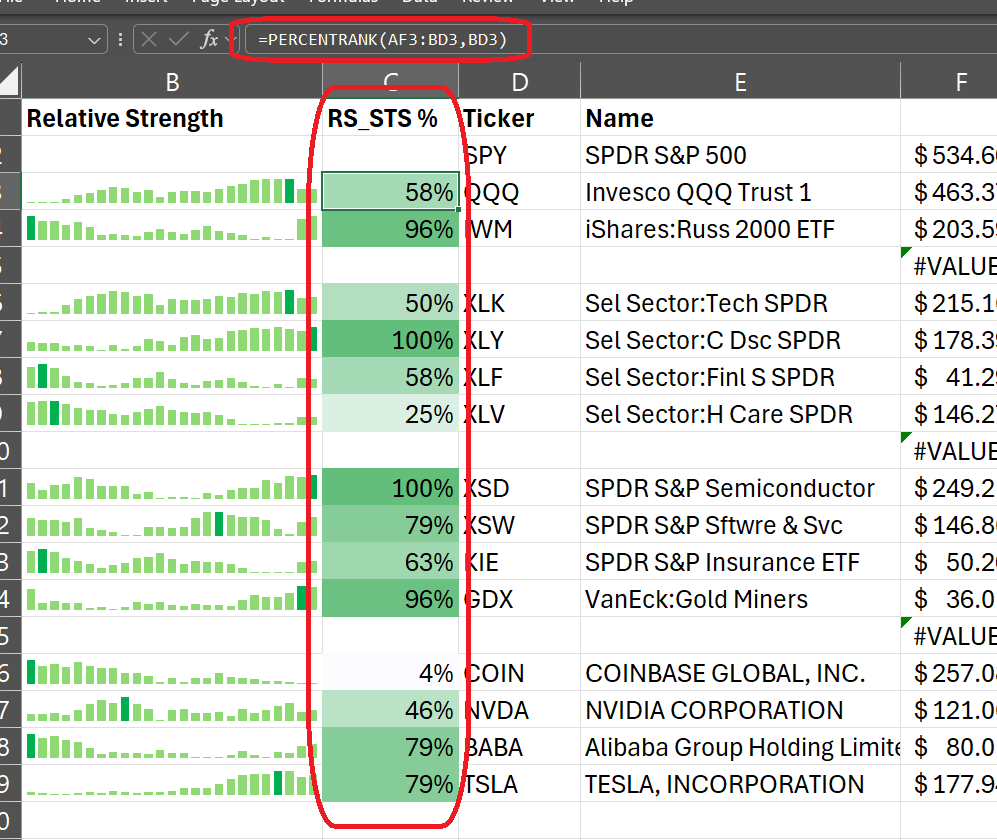
Task: Click the #VALUE error cell below XLV
Action: click(x=949, y=450)
